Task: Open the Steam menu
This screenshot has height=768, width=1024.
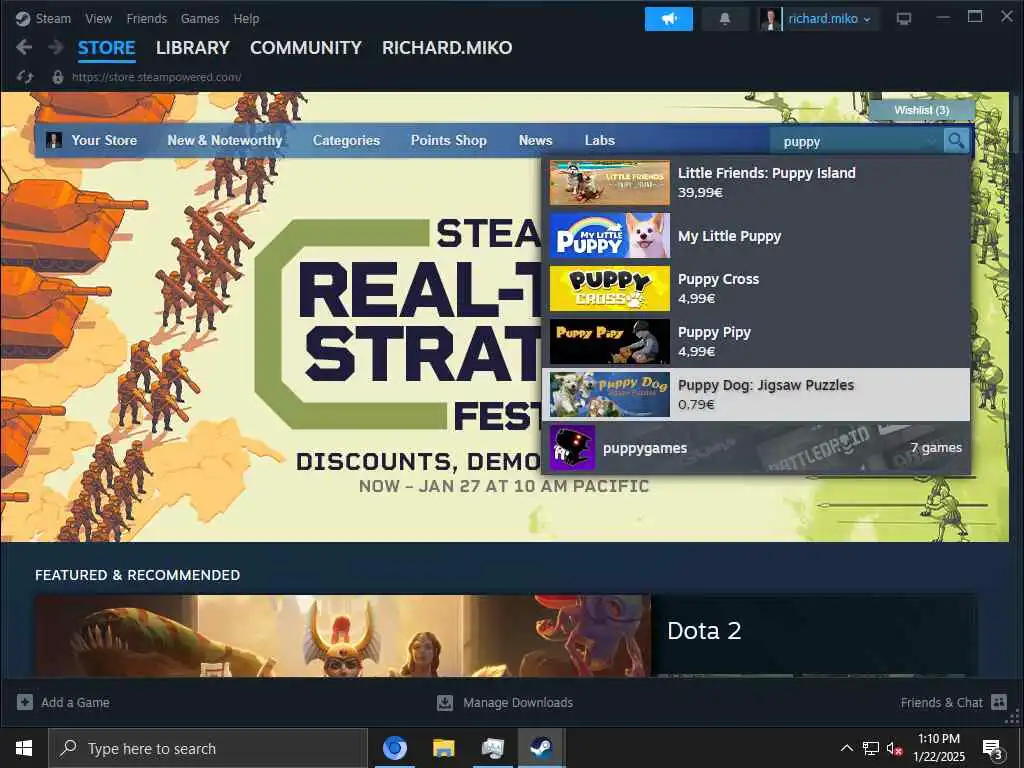Action: 53,18
